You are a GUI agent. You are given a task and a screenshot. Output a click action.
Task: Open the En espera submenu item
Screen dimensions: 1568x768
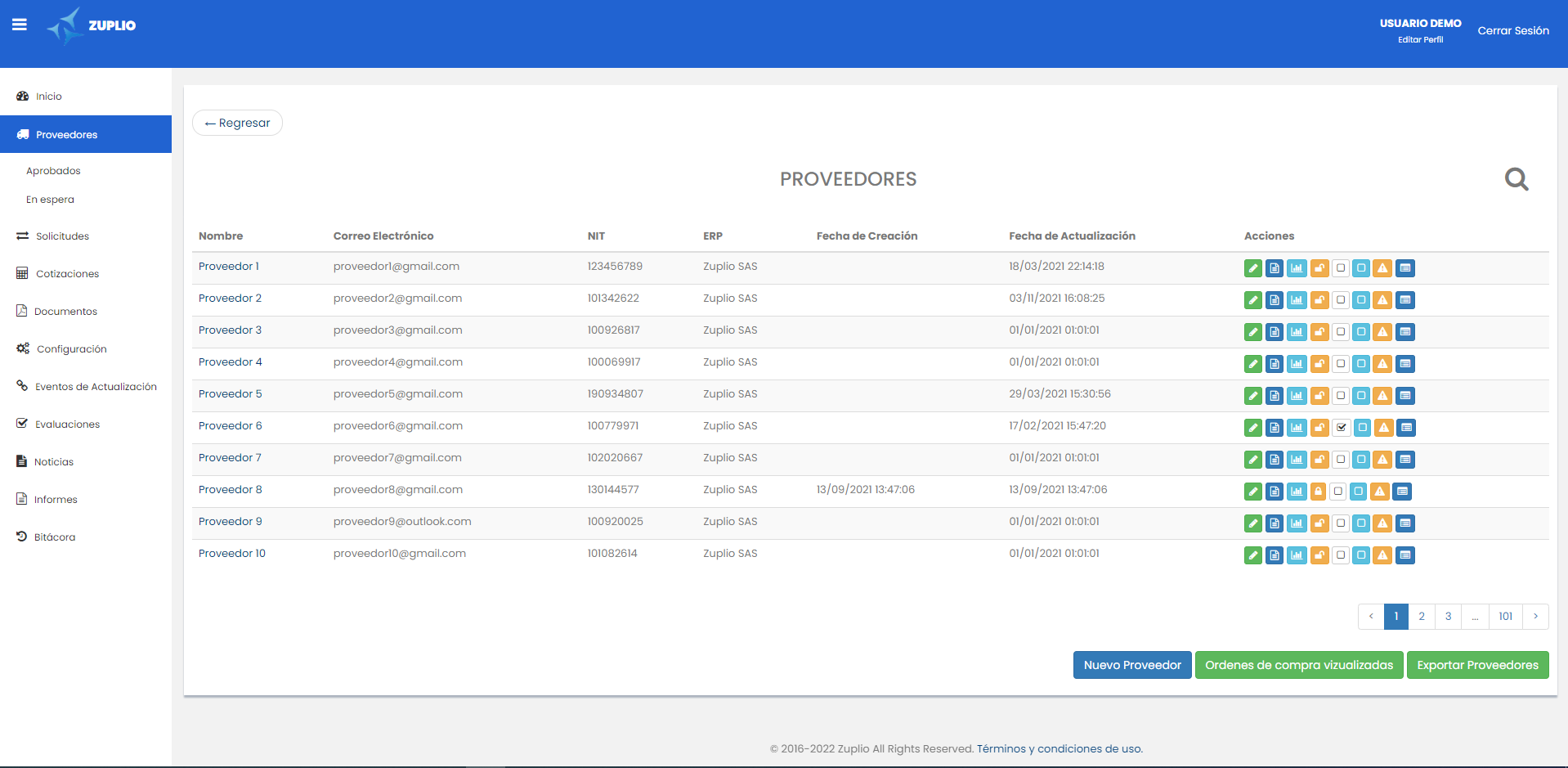[x=50, y=200]
